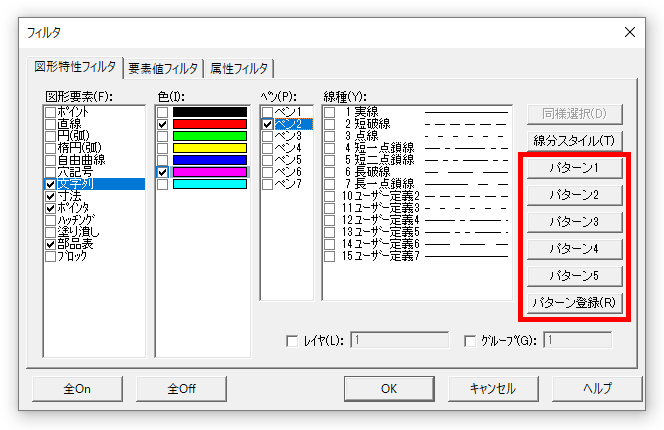Check line type 7 長一点鎖線
The image size is (664, 430).
(329, 184)
